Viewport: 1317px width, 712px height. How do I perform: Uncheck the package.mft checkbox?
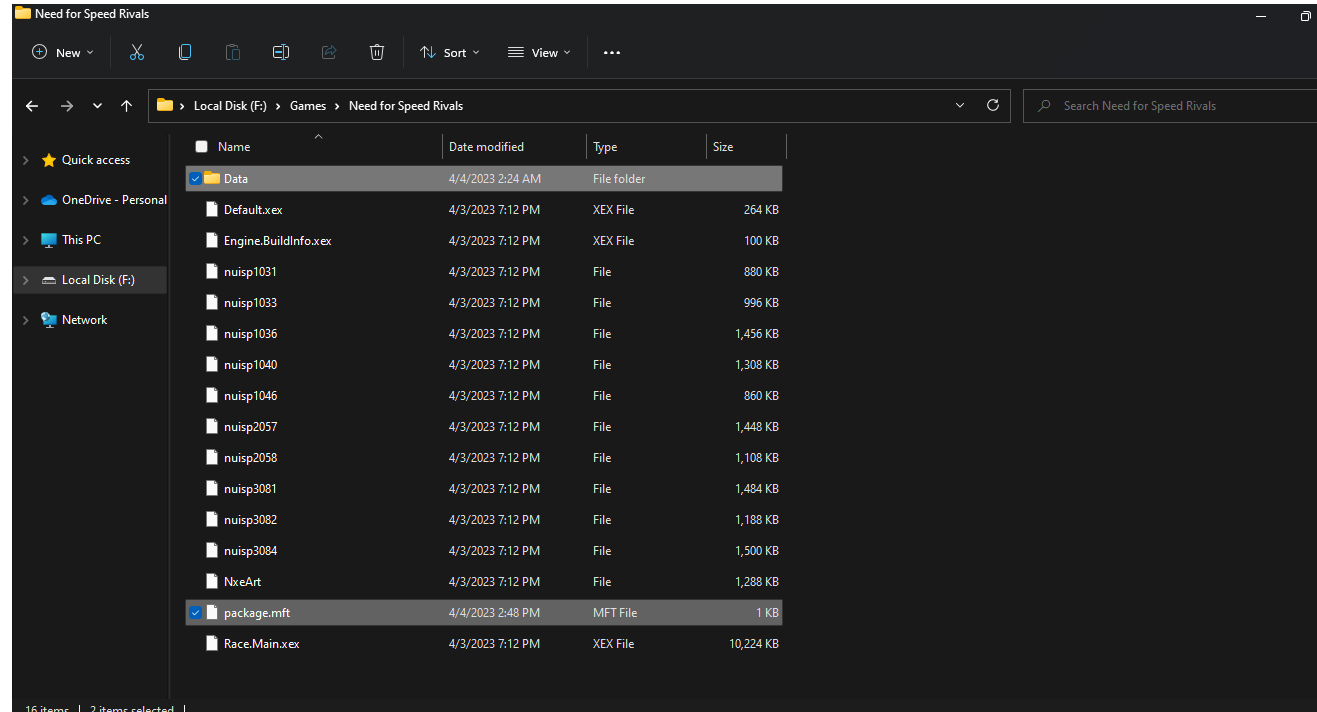pos(195,613)
